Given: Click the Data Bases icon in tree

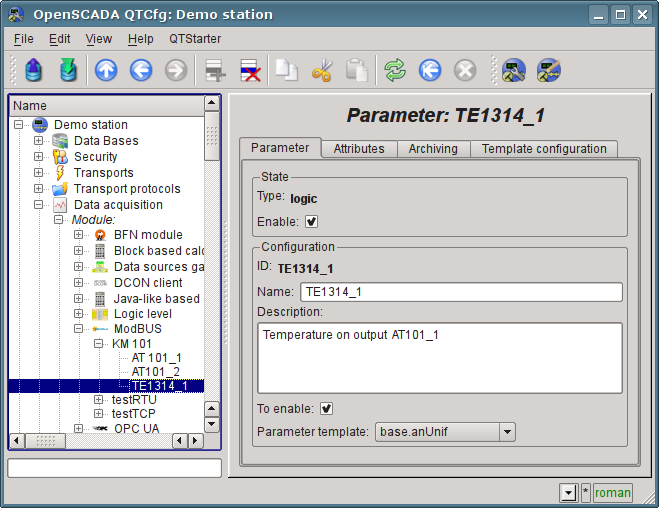Looking at the screenshot, I should point(60,141).
